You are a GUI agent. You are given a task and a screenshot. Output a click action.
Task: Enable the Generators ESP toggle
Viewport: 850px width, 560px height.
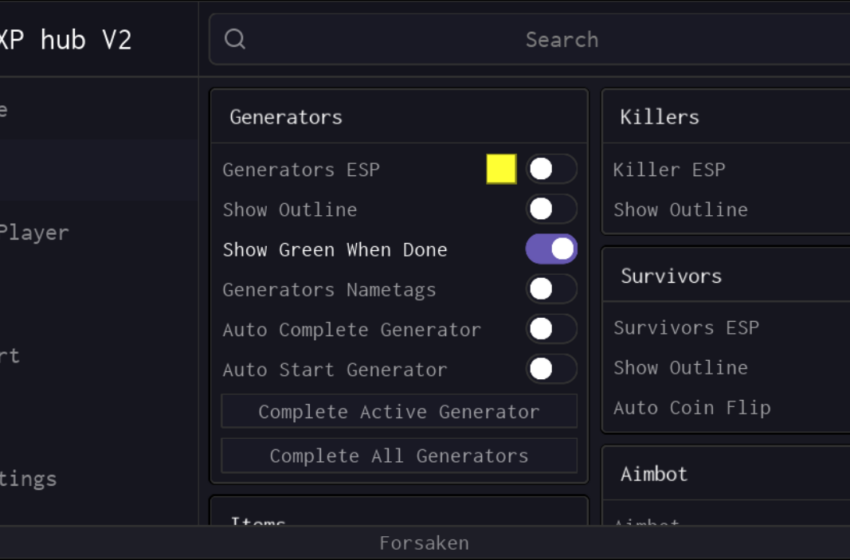pyautogui.click(x=551, y=169)
